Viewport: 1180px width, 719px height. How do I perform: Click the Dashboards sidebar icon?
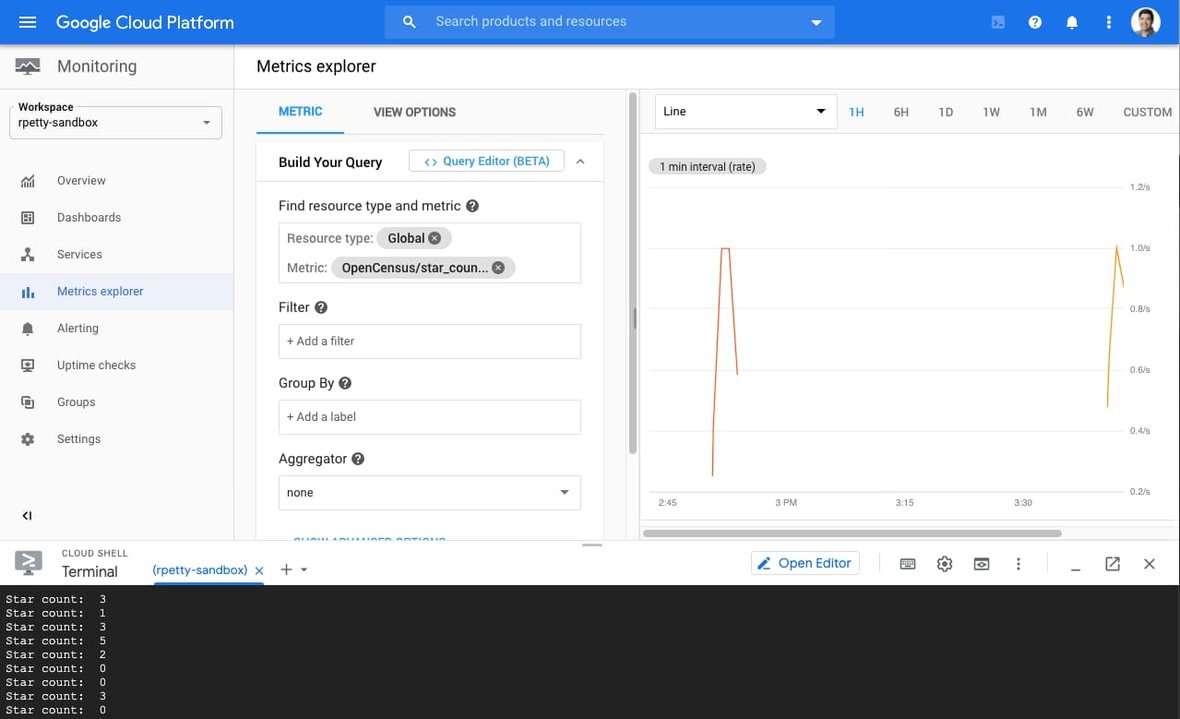coord(28,218)
